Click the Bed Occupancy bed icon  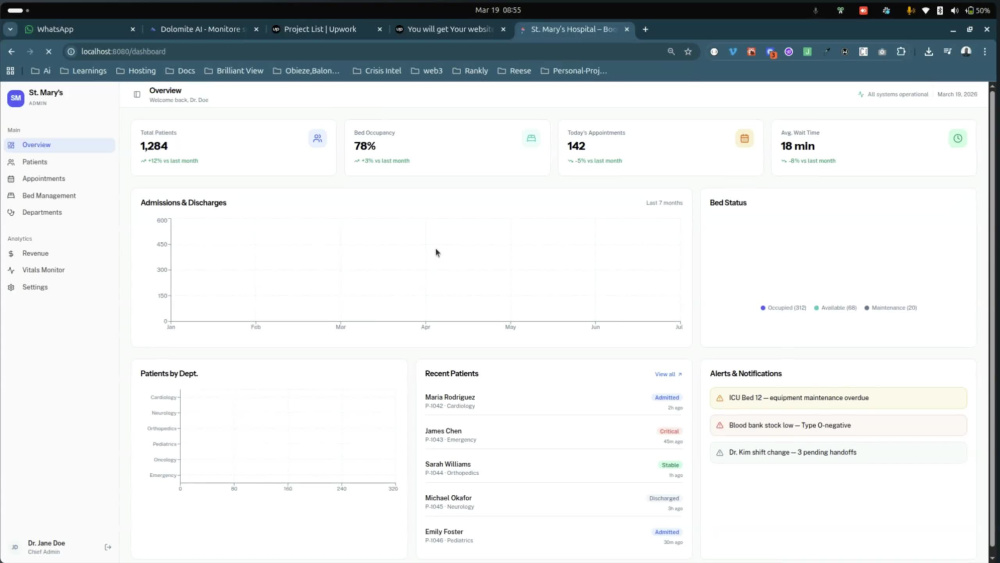[531, 138]
